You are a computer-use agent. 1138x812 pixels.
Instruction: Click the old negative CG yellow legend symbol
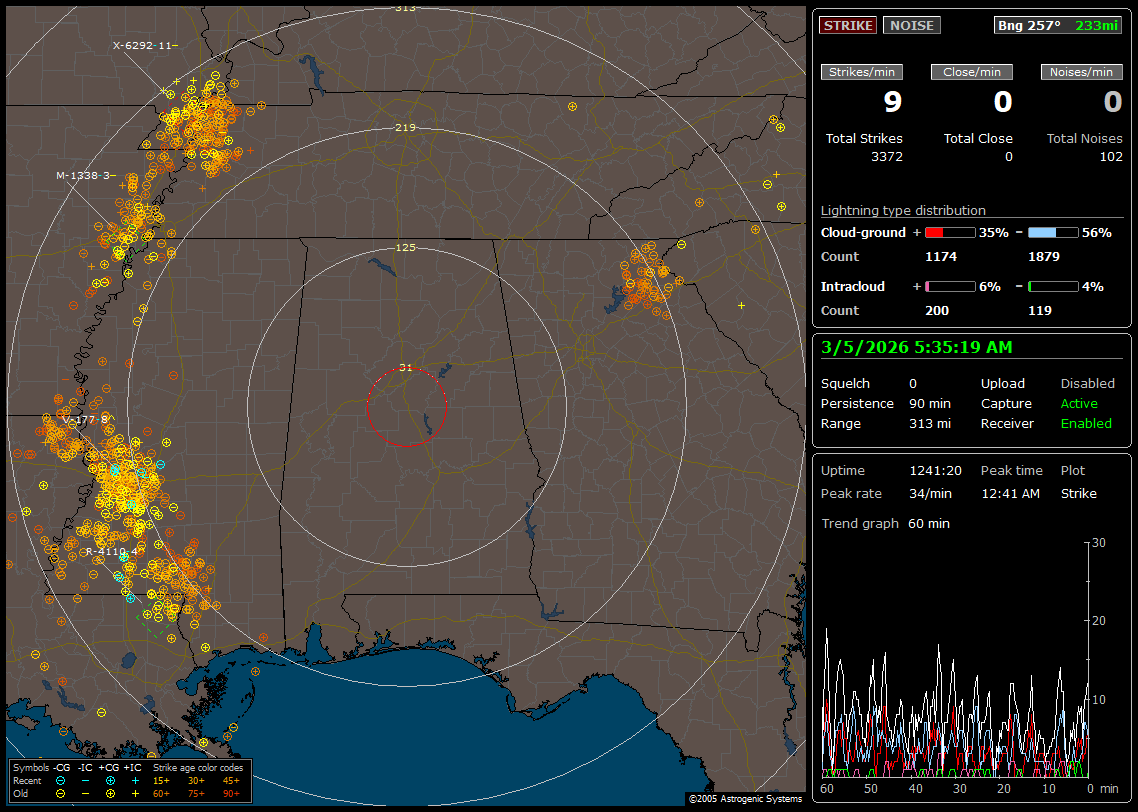click(60, 793)
